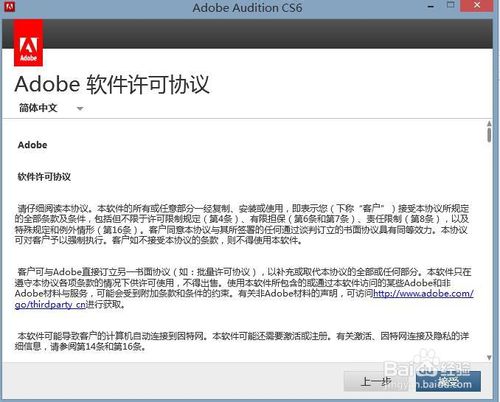Maximize the installer window
The height and width of the screenshot is (402, 500).
pos(450,5)
